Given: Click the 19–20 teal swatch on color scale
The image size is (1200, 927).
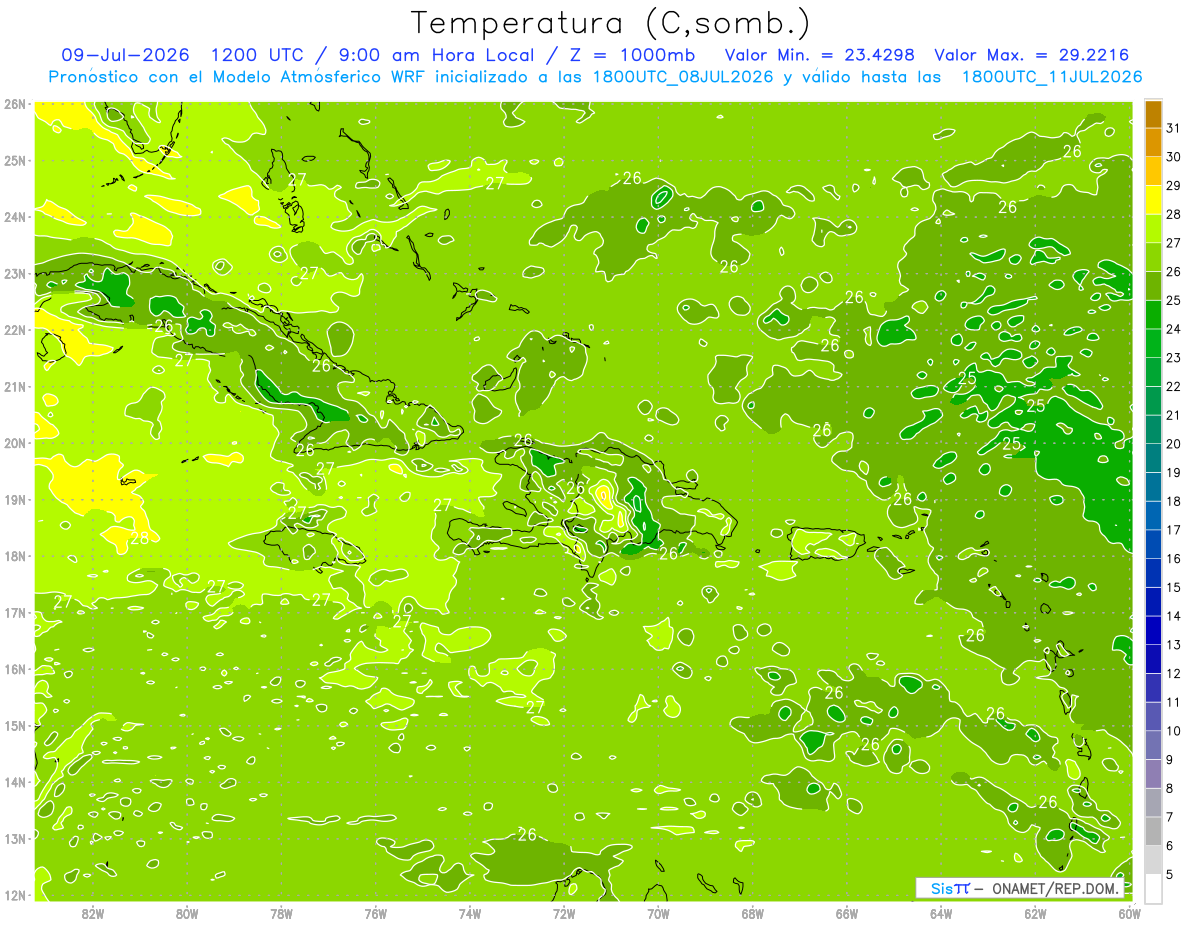Looking at the screenshot, I should click(x=1153, y=458).
